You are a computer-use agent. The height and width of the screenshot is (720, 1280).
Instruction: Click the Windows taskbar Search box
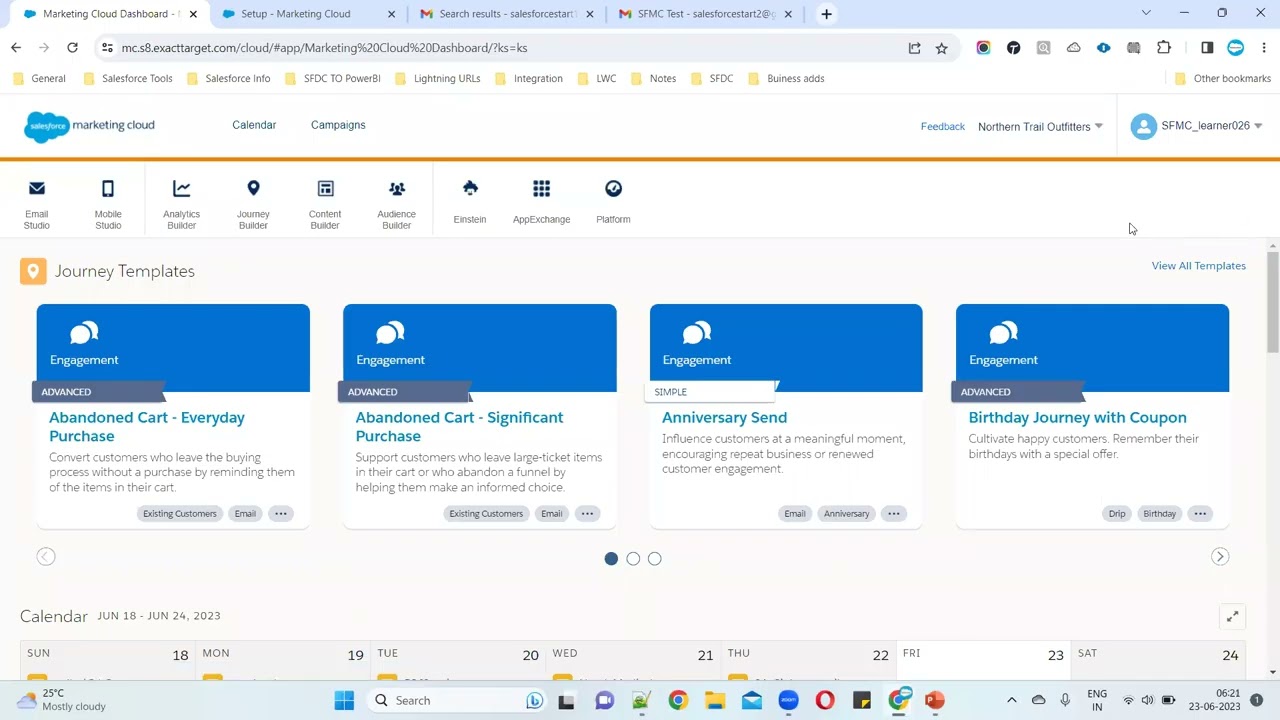click(x=455, y=700)
